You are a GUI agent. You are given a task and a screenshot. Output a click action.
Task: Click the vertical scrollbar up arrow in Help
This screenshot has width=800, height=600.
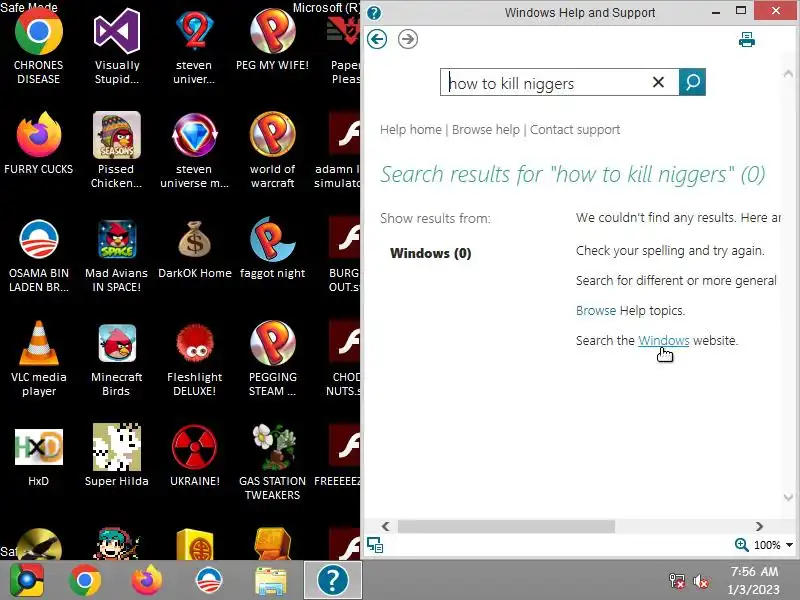coord(788,74)
